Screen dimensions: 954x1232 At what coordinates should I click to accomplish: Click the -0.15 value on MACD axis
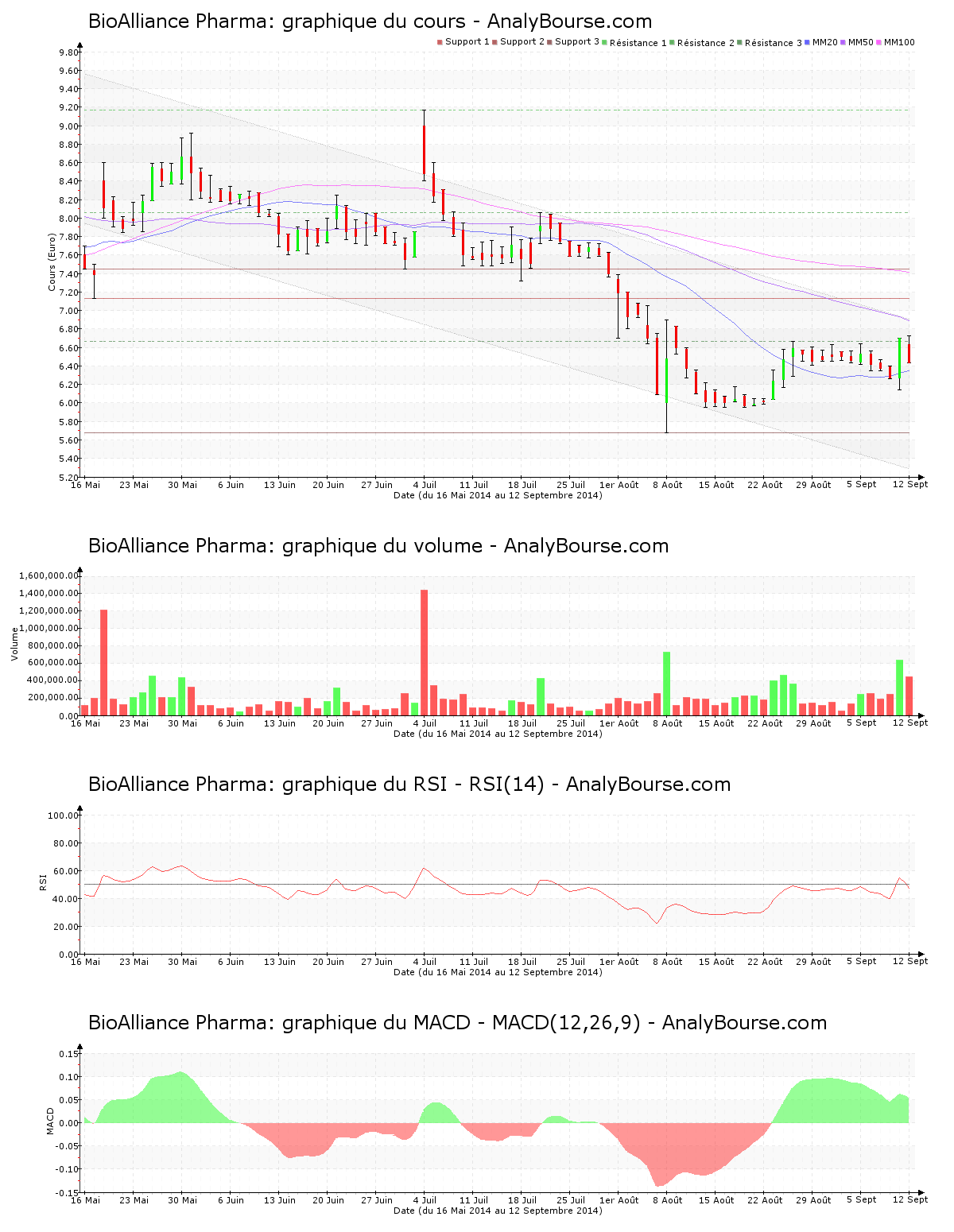pos(67,1193)
